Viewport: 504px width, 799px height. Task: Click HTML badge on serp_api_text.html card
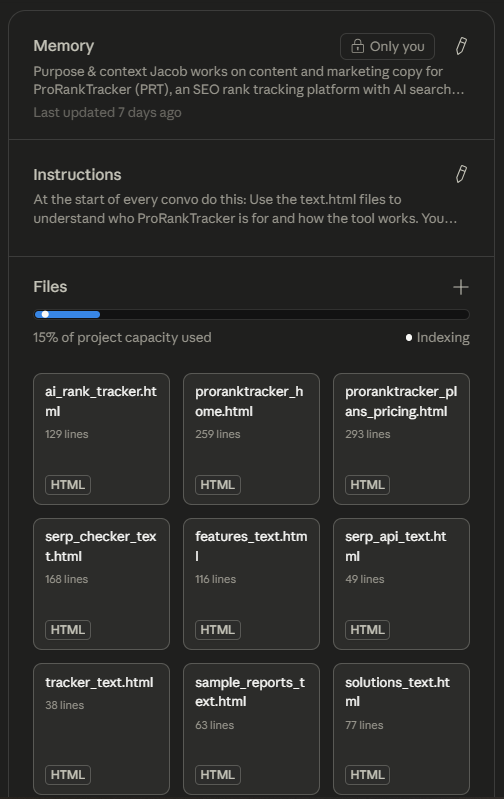367,630
